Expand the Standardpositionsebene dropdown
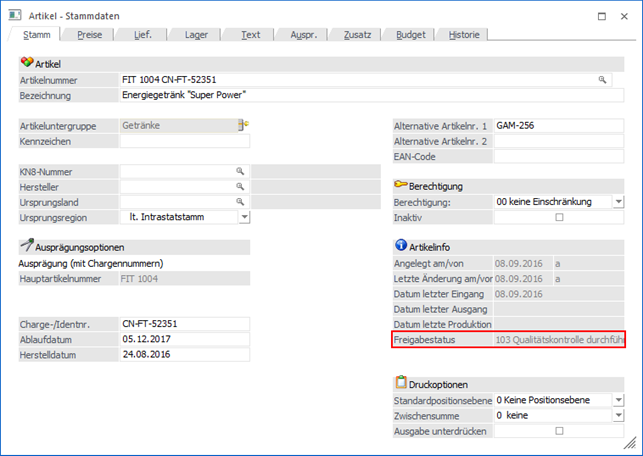Screen dimensions: 643x456 click(x=618, y=400)
